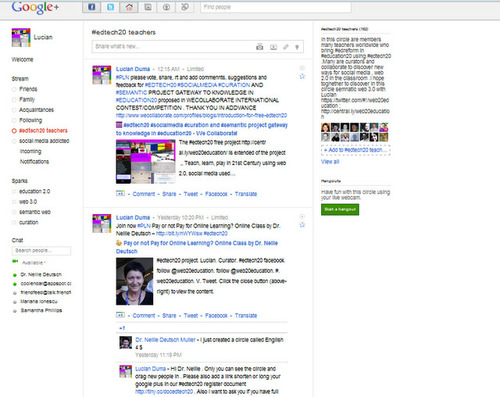Open the Incoming stream
The width and height of the screenshot is (500, 397).
click(x=31, y=151)
